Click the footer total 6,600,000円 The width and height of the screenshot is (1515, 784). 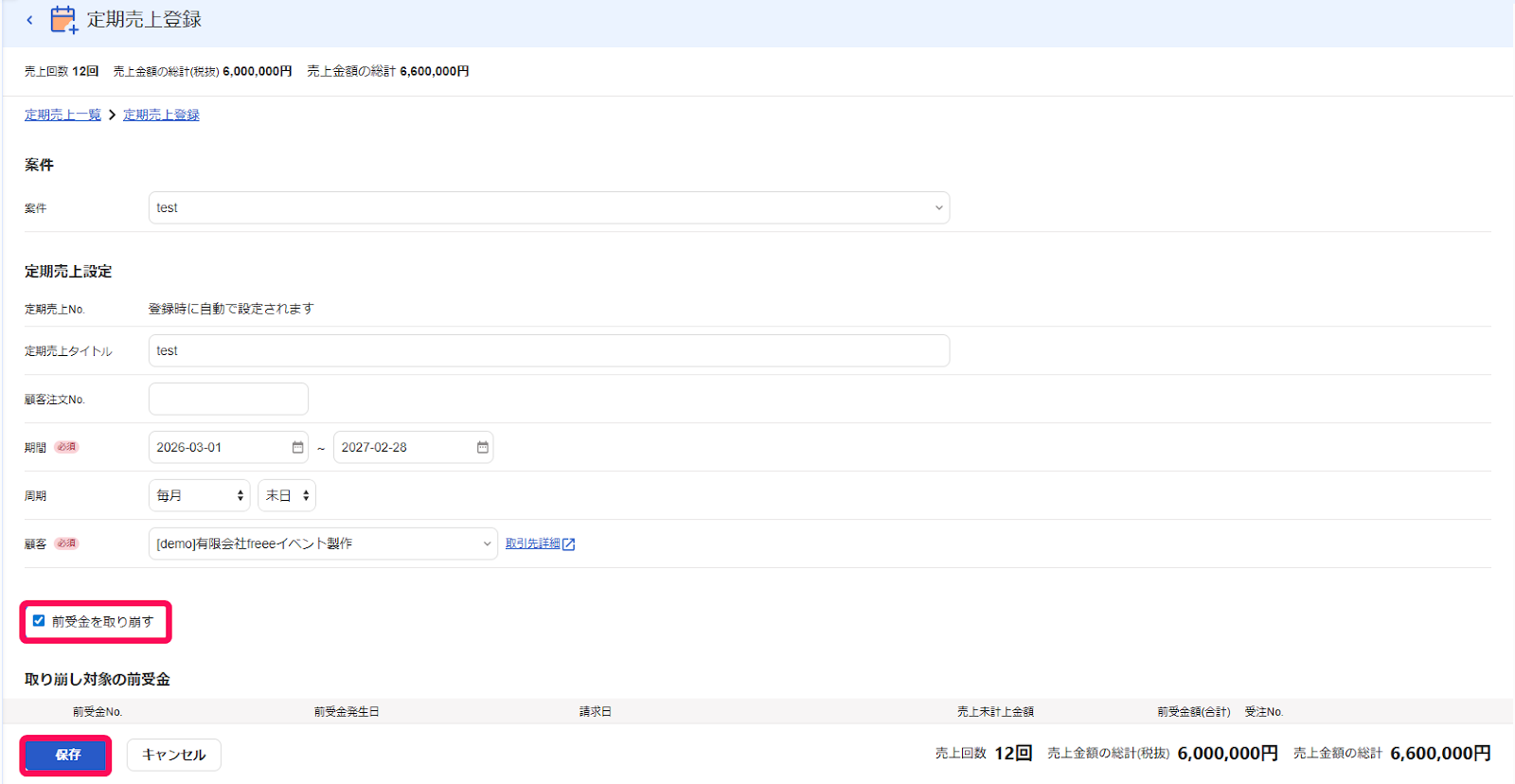pos(1440,754)
